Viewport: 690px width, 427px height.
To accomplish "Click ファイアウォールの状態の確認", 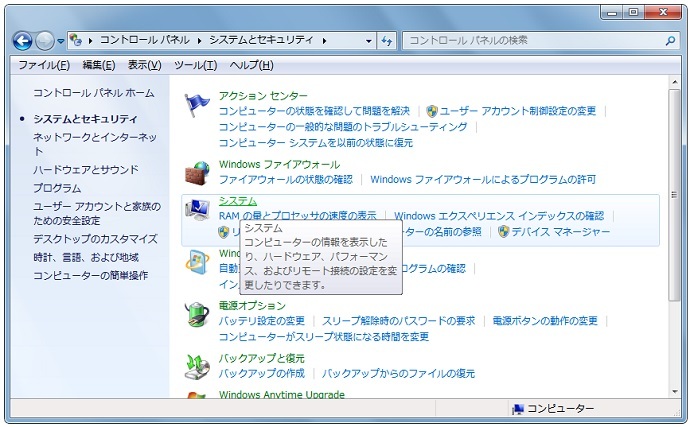I will (x=286, y=179).
